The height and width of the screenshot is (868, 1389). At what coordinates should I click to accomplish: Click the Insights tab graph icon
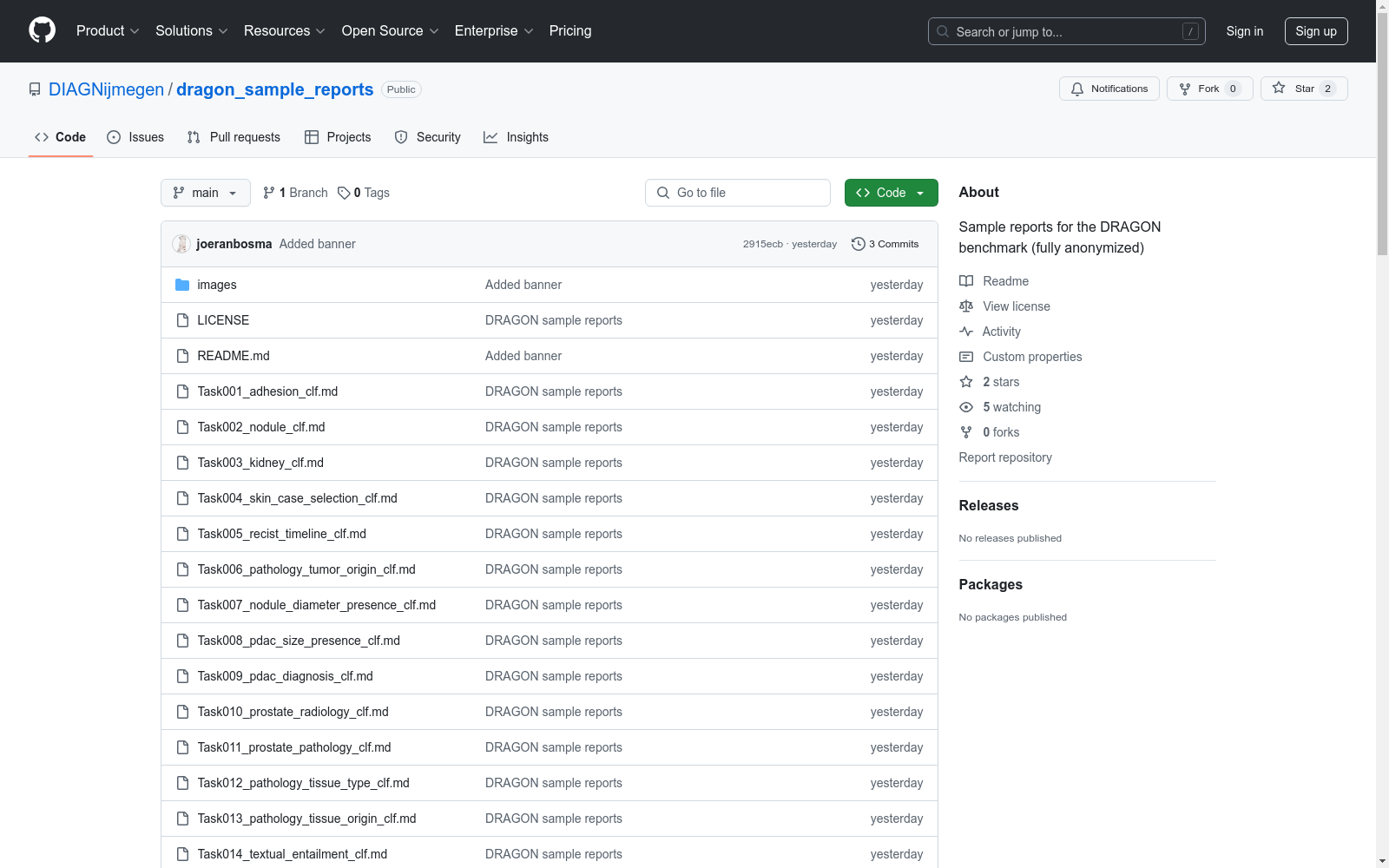[x=490, y=137]
